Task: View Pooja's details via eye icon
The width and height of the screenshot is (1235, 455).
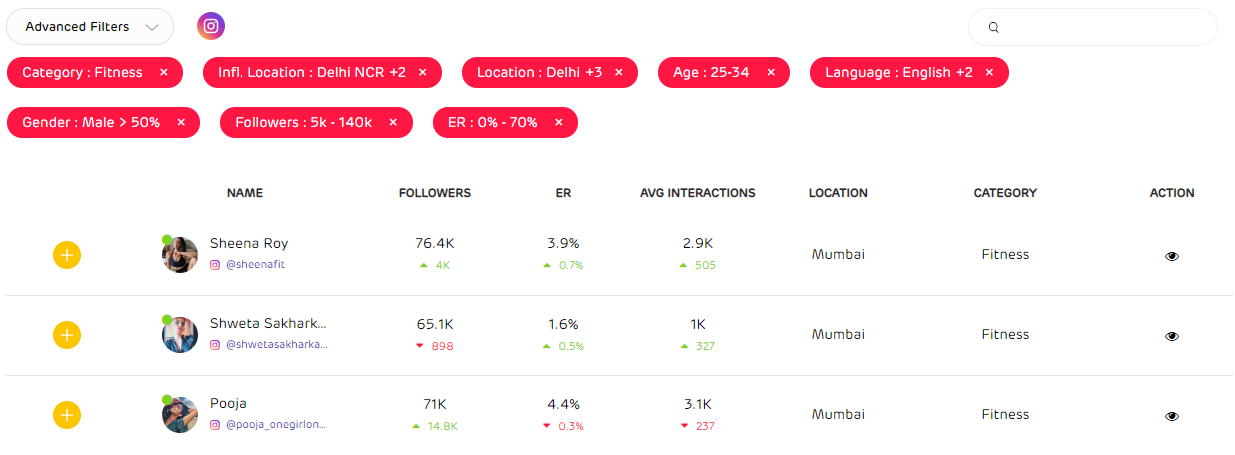Action: coord(1172,416)
